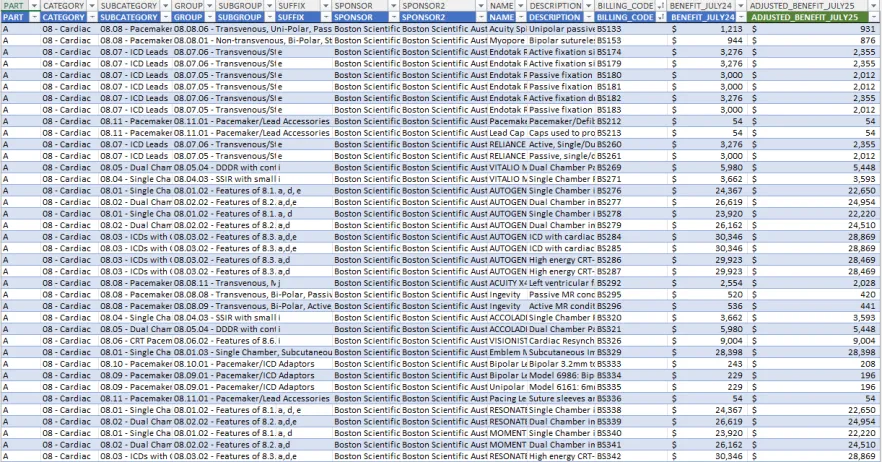Select the group '08.01.03 - Single Chamber, Subcutaneou'
882x462 pixels.
click(252, 352)
